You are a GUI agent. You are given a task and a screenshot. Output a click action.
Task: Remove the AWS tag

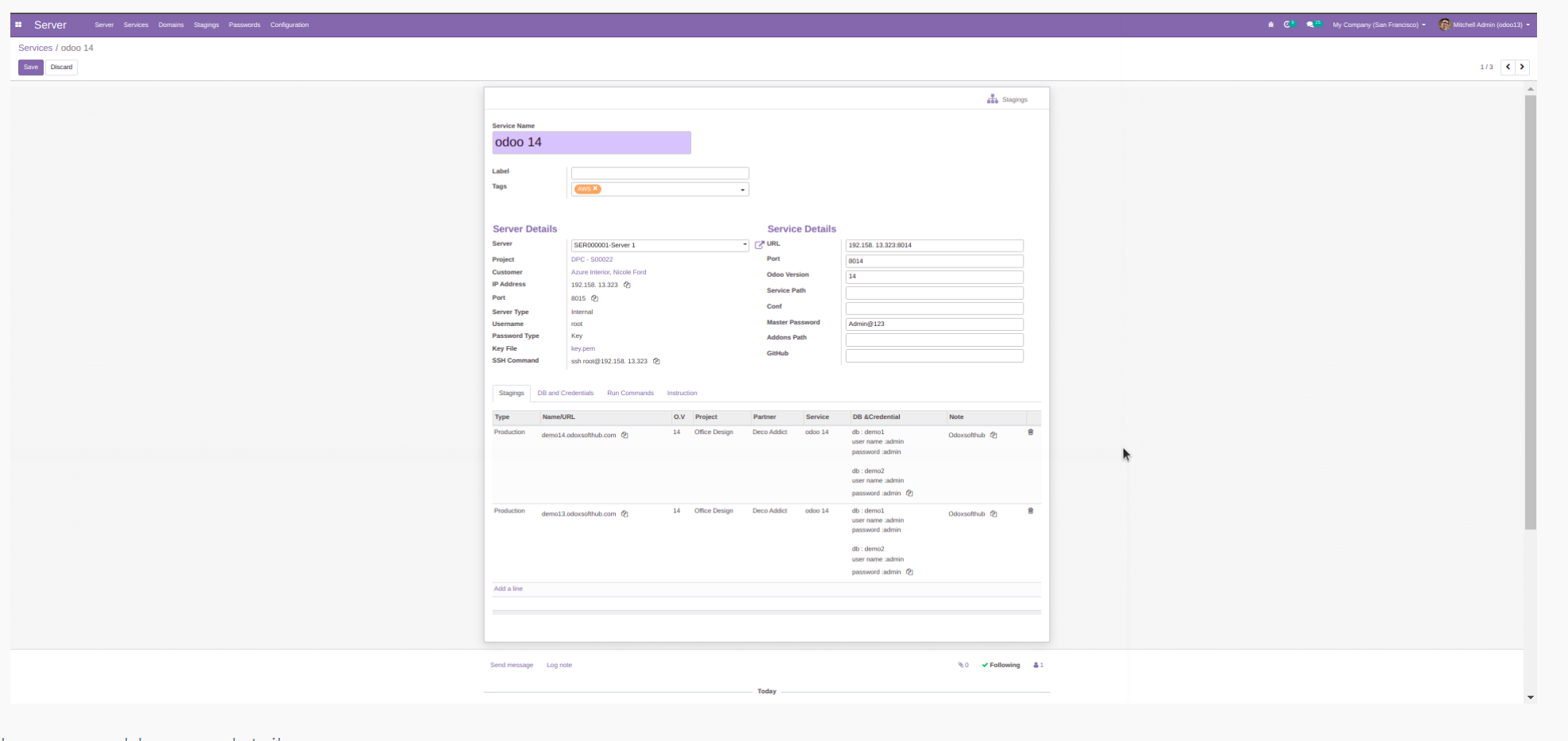click(595, 189)
